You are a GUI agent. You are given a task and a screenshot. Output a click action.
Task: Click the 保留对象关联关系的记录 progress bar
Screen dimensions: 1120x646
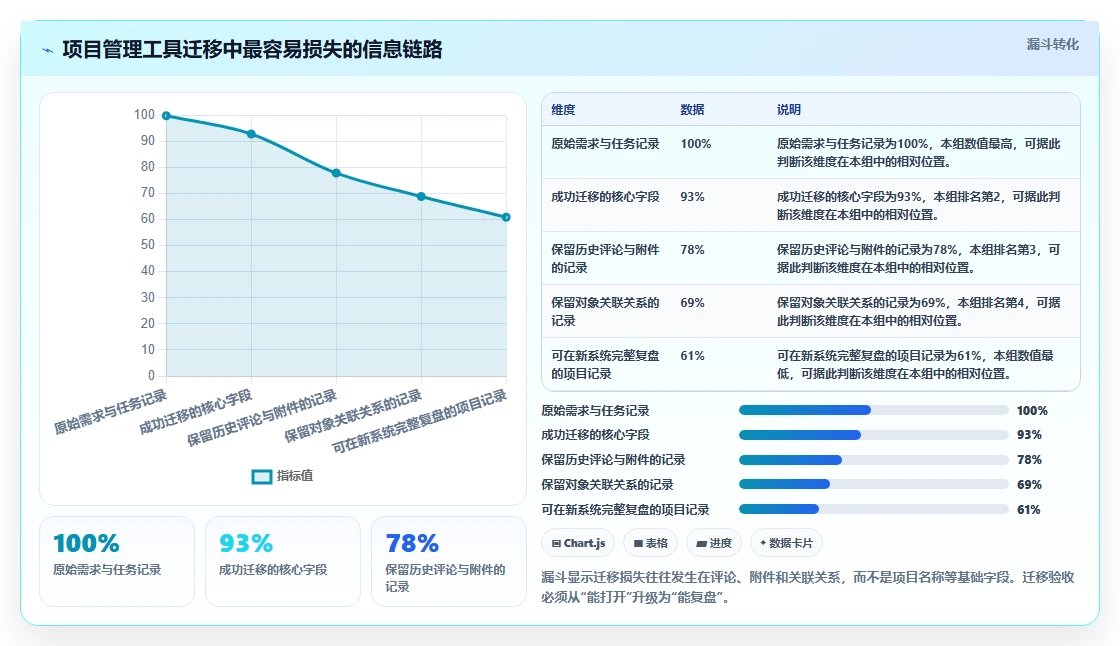tap(874, 484)
